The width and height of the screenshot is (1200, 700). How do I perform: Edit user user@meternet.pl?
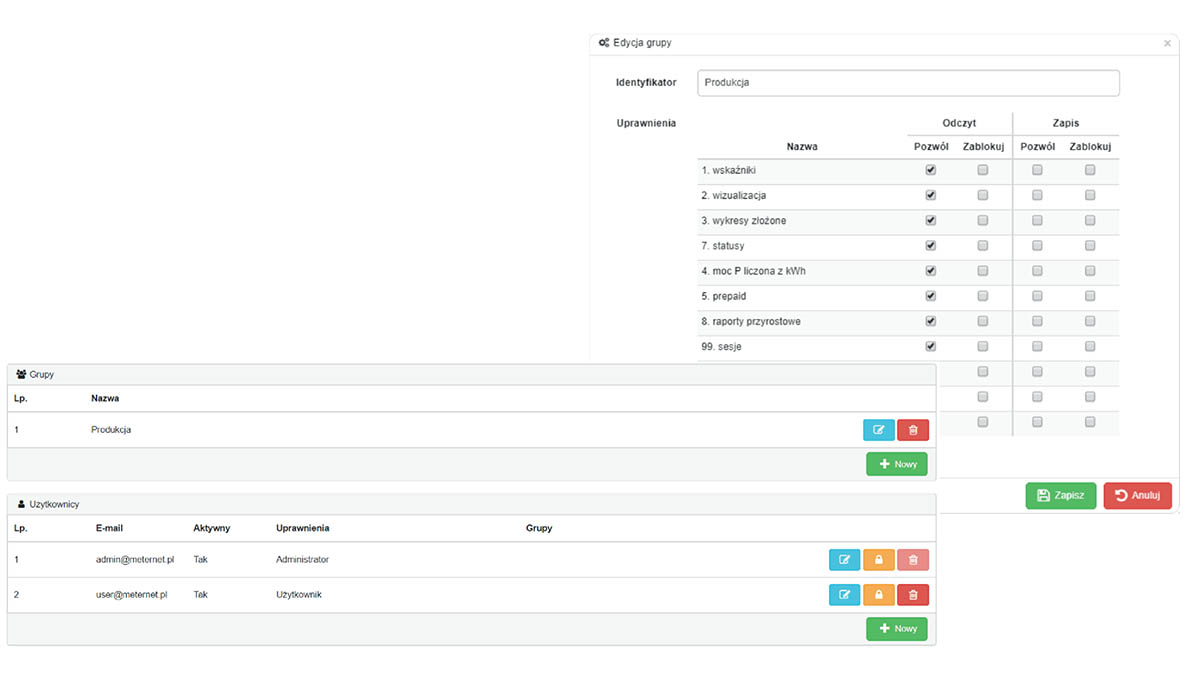click(x=844, y=595)
